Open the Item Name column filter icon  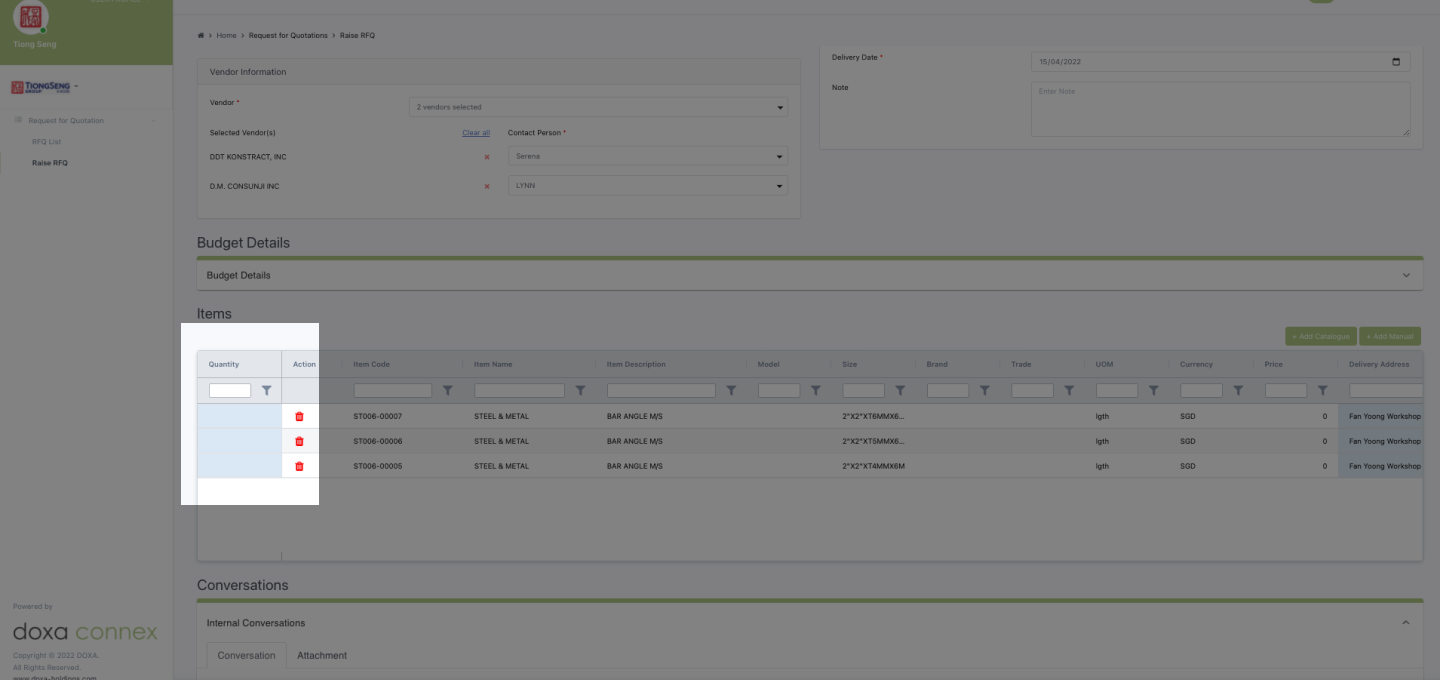[580, 391]
